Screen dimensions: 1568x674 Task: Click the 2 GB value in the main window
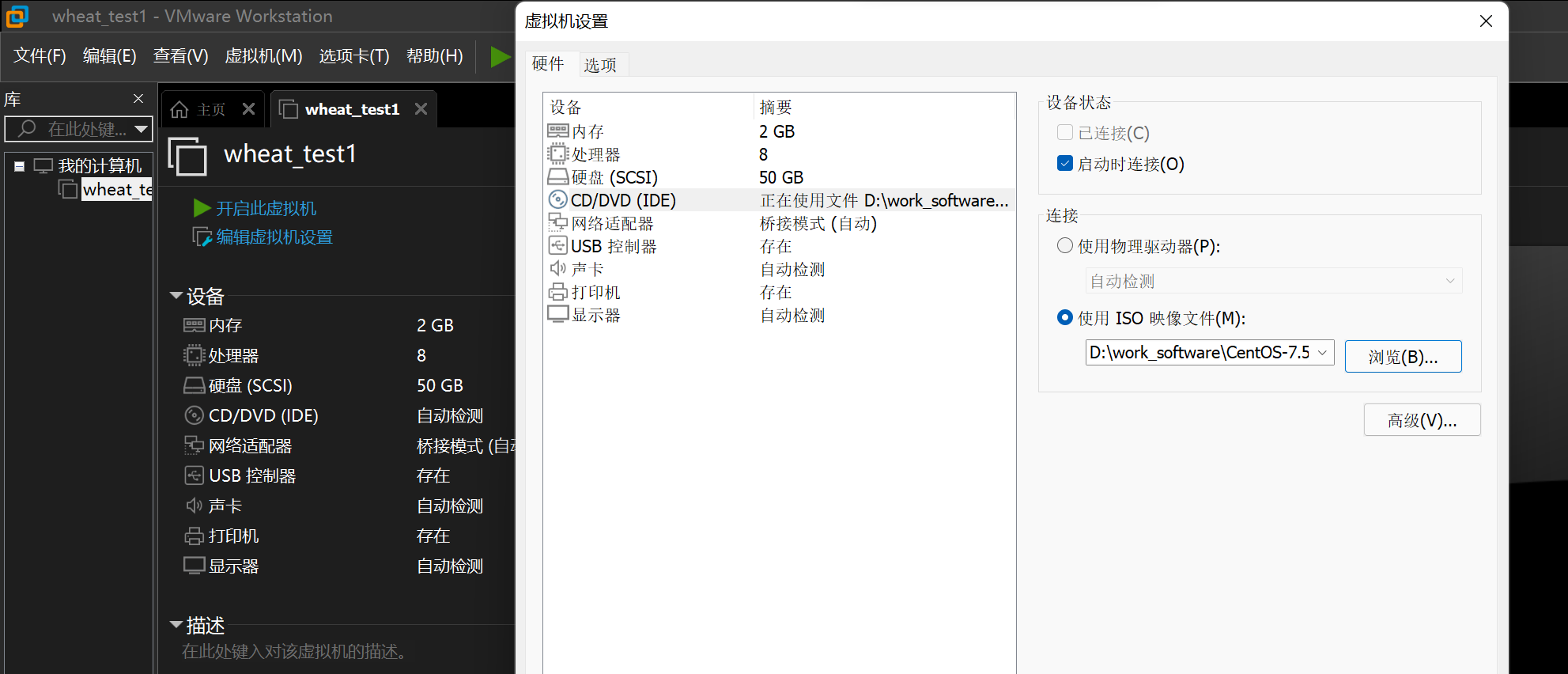click(x=435, y=325)
